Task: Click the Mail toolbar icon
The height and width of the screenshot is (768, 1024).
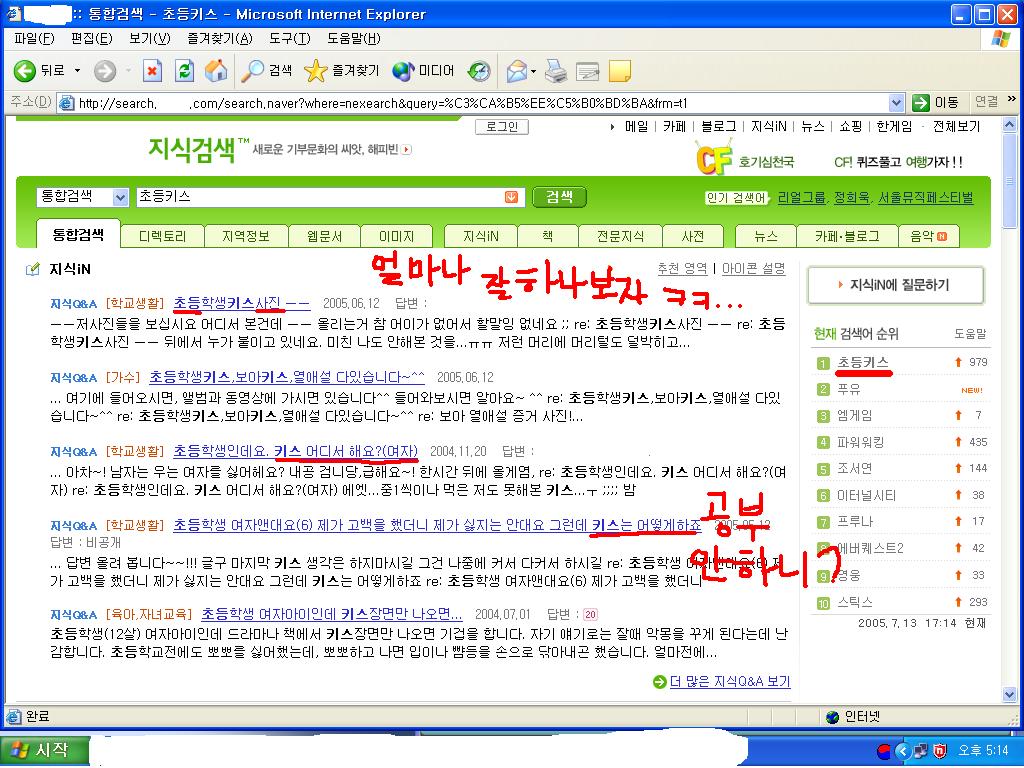Action: coord(517,71)
